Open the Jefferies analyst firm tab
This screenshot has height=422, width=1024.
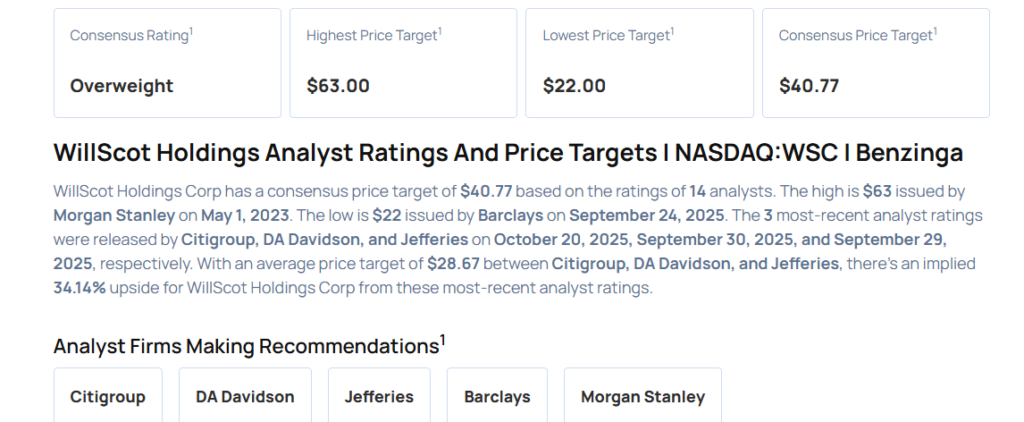[379, 396]
